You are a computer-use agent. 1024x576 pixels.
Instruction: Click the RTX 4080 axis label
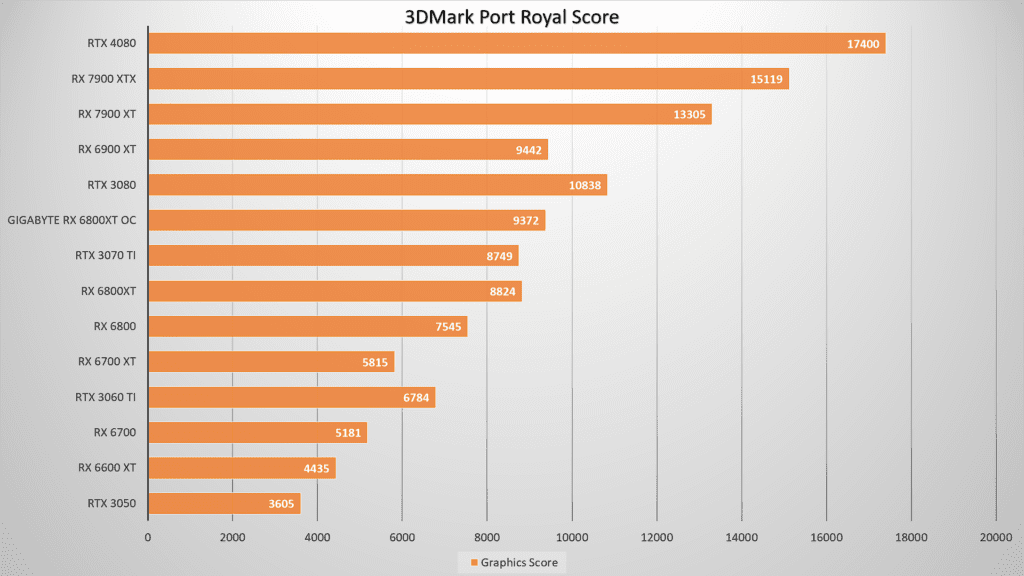pos(112,43)
